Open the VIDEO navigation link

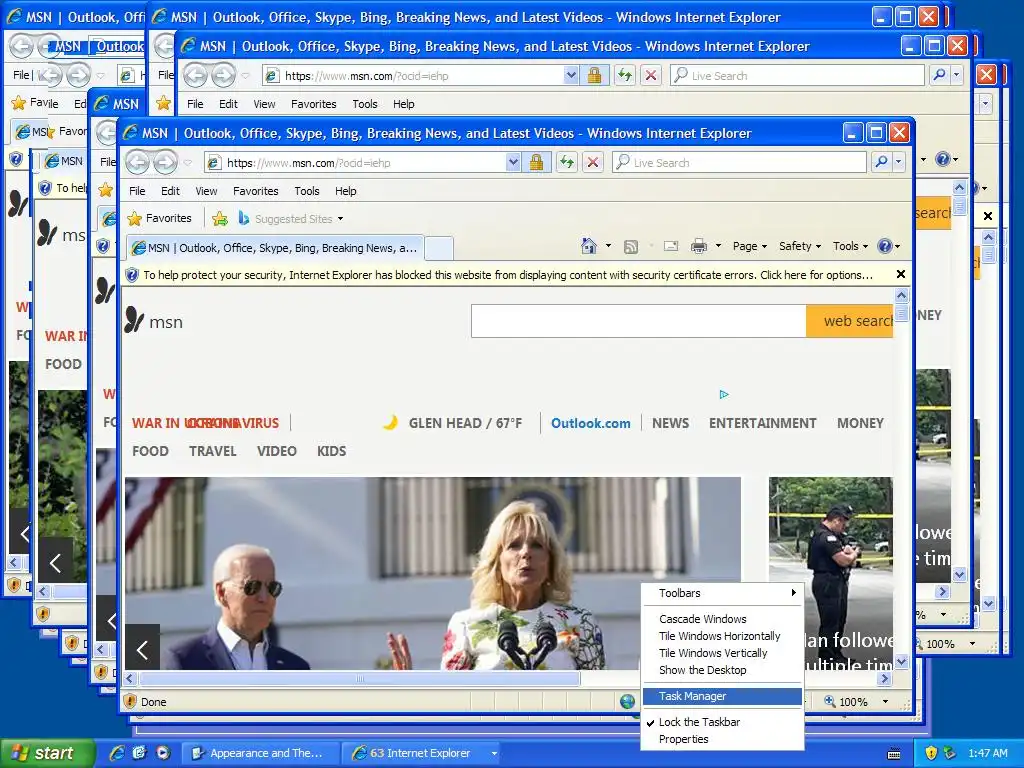[x=276, y=451]
